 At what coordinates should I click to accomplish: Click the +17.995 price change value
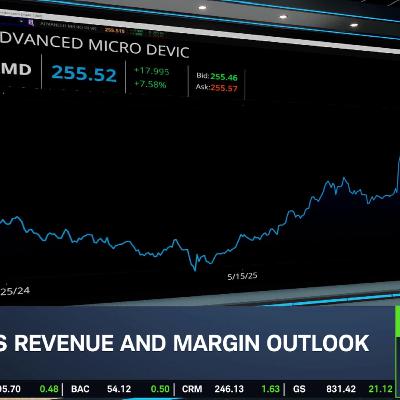[151, 71]
